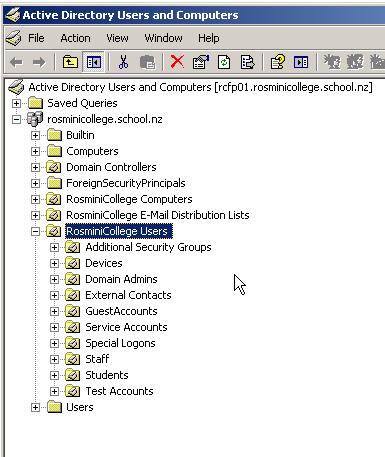The image size is (385, 457).
Task: Click the Devices OU folder icon
Action: point(72,263)
